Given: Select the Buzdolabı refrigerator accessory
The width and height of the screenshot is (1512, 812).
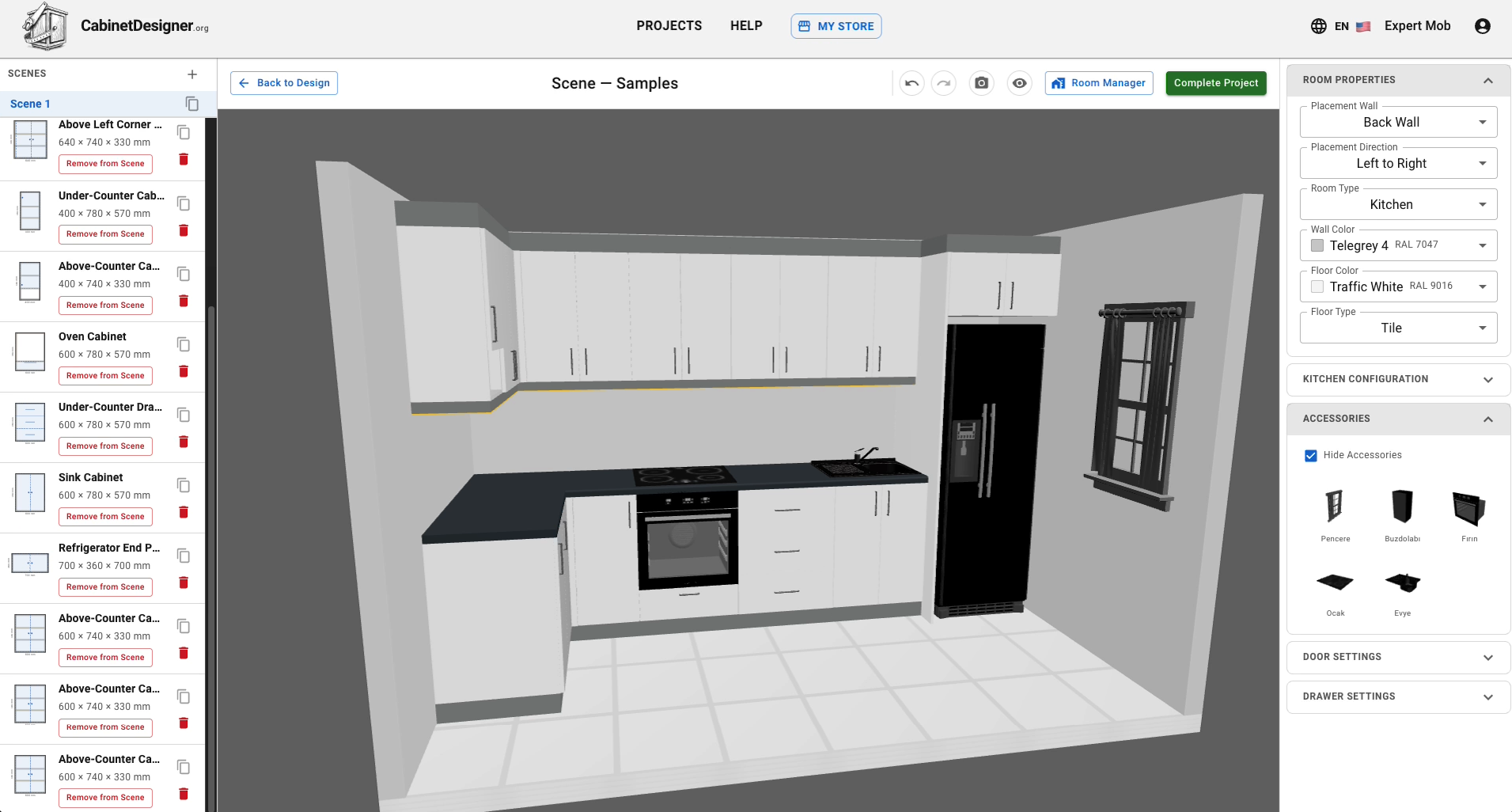Looking at the screenshot, I should click(1403, 514).
